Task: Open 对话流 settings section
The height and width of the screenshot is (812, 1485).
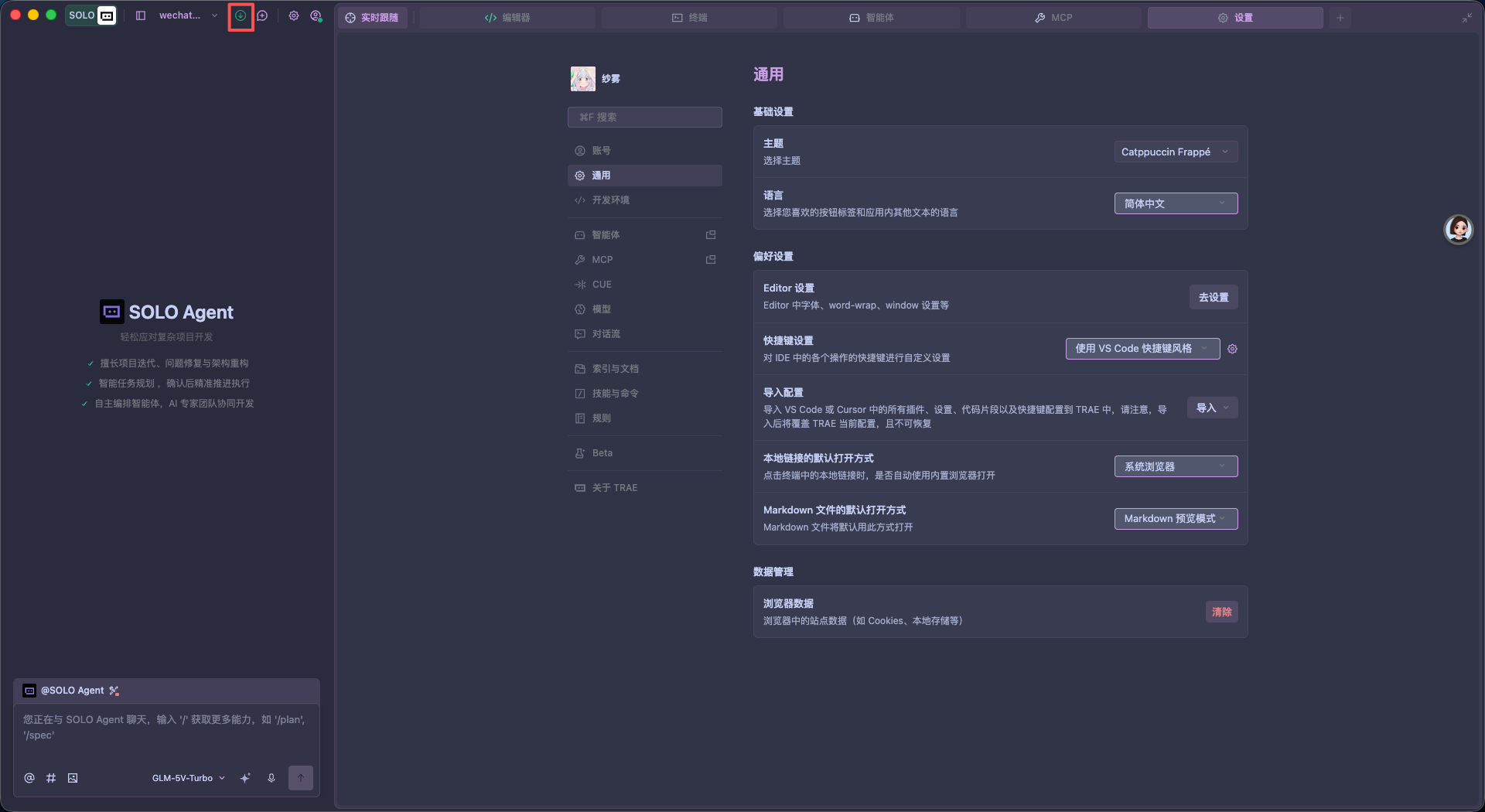Action: coord(645,334)
